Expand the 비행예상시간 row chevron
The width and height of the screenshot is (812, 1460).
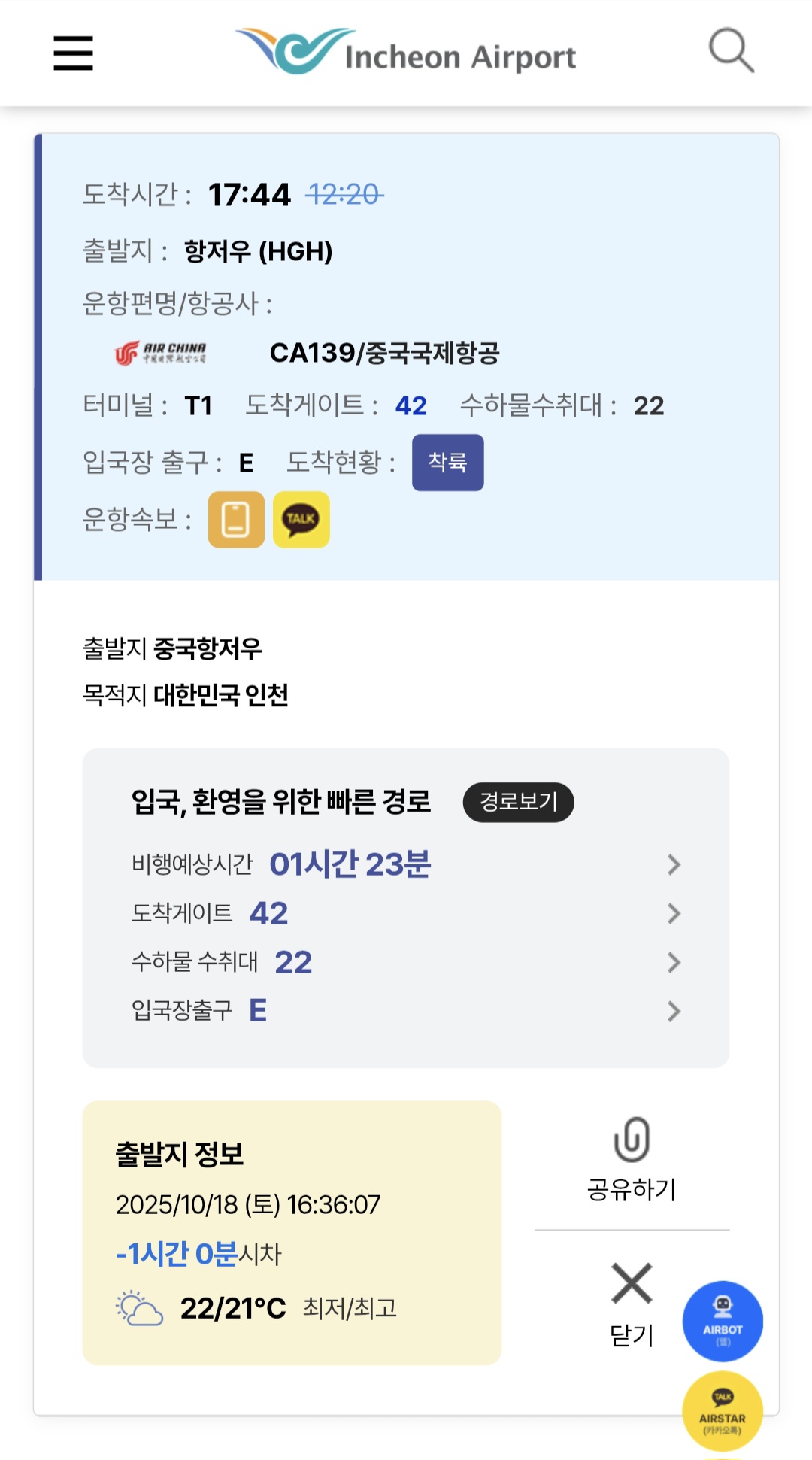coord(674,865)
